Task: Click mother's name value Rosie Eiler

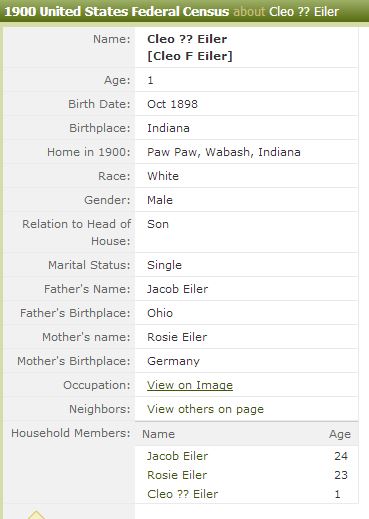Action: [177, 337]
